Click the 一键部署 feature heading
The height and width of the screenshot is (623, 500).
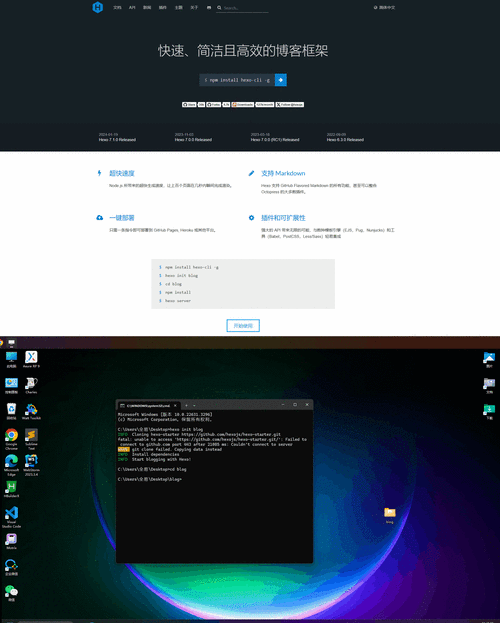pyautogui.click(x=122, y=218)
